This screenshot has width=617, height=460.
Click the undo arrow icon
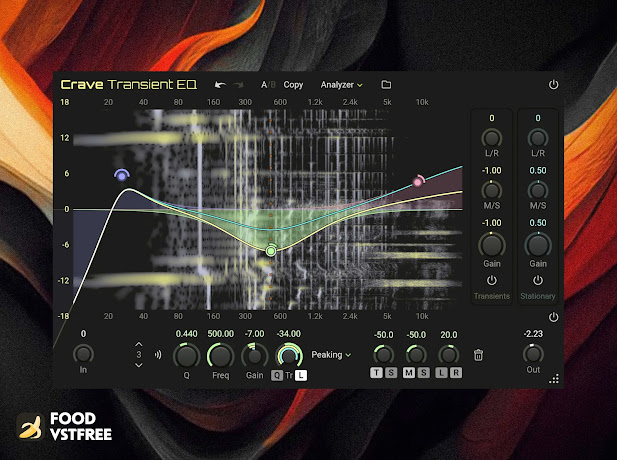pyautogui.click(x=220, y=85)
